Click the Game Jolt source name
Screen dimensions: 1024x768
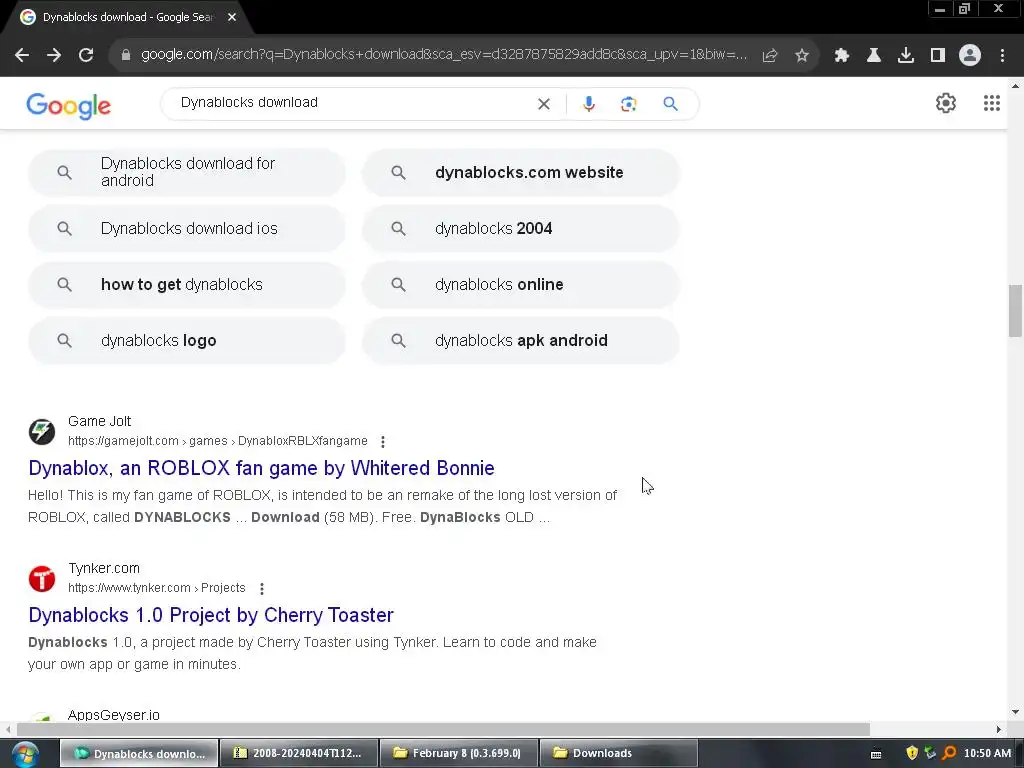[99, 421]
